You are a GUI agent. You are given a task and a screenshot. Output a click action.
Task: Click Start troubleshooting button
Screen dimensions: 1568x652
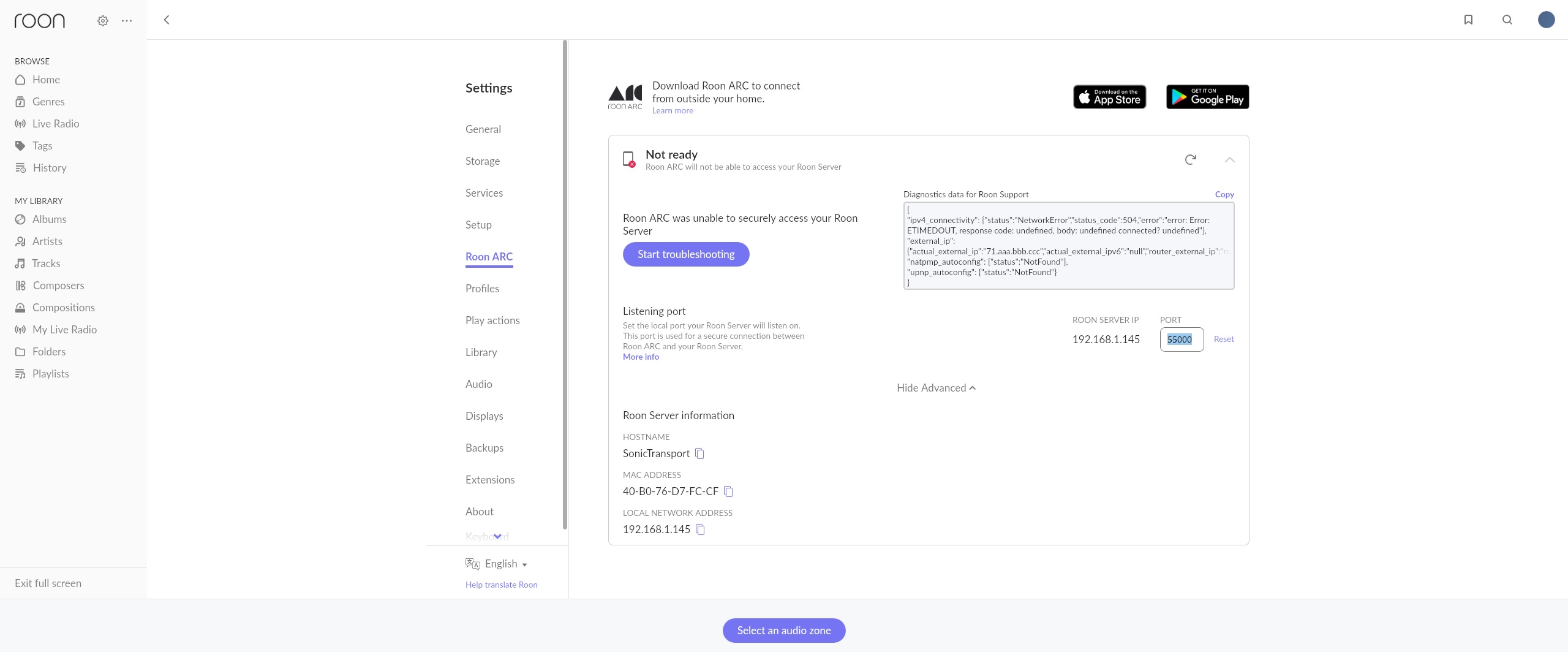tap(686, 254)
